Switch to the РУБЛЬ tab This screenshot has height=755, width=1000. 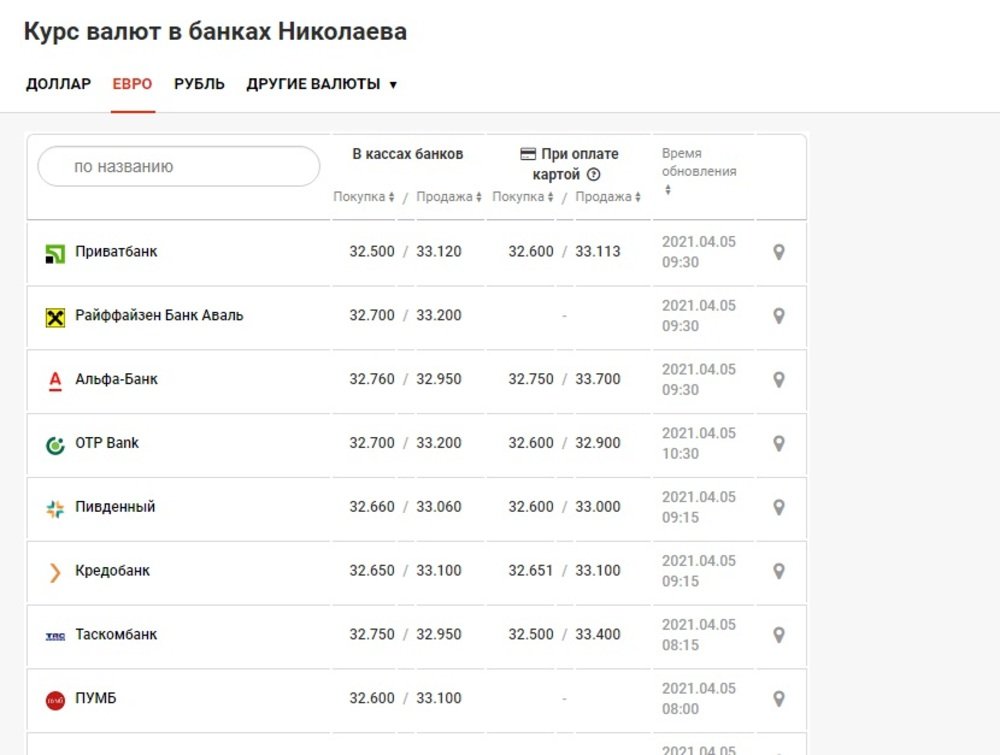[199, 84]
